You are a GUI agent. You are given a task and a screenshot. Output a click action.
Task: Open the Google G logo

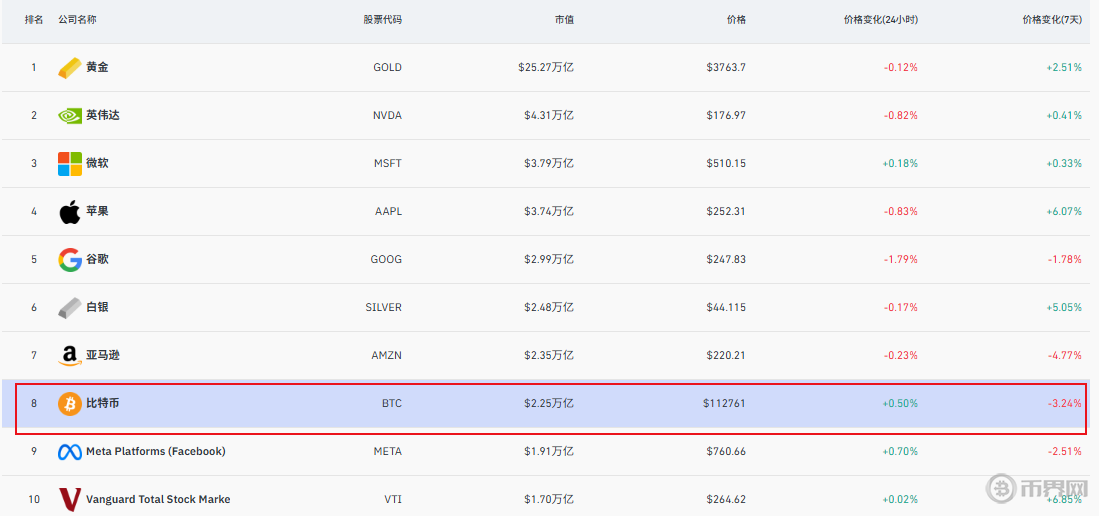click(x=69, y=260)
